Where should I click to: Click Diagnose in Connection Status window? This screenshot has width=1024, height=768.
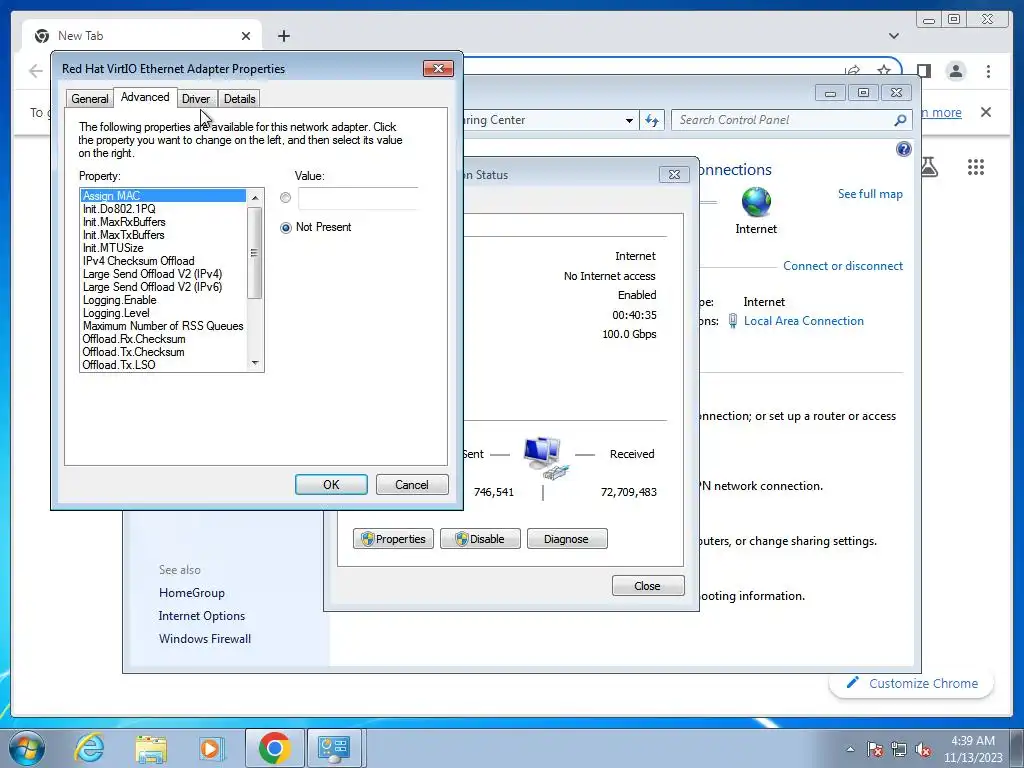pos(567,539)
